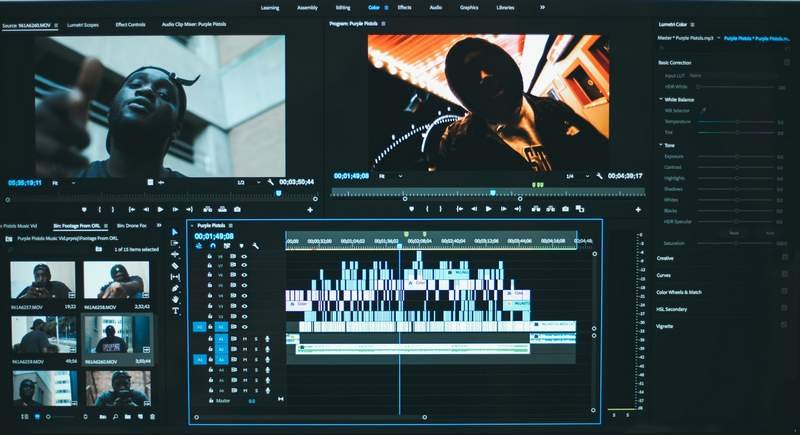
Task: Solo the first audio track A1
Action: [x=256, y=339]
